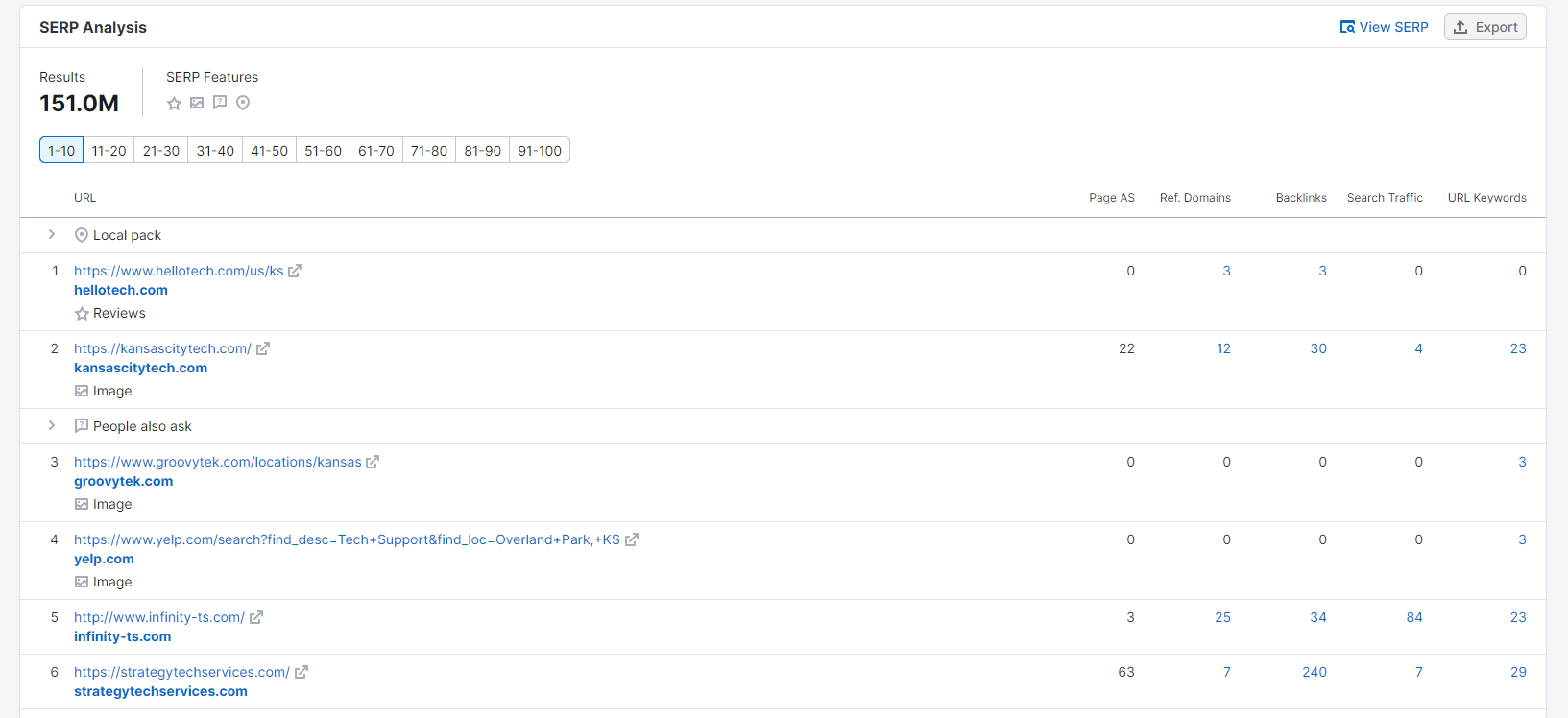Screen dimensions: 1568x718
Task: Open external link icon for hellotech.com URL
Action: [x=295, y=272]
